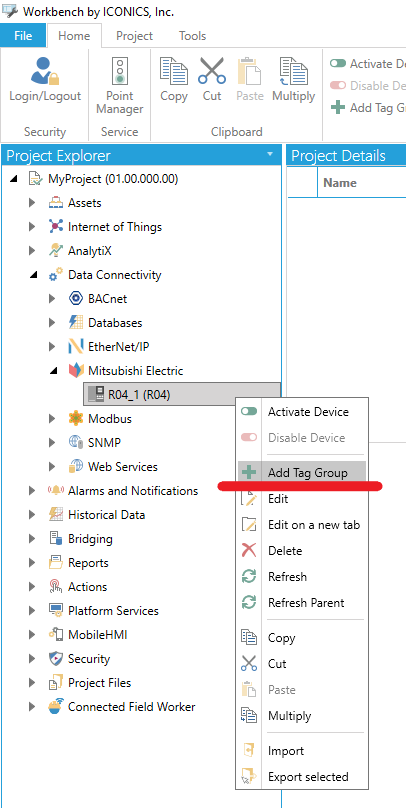Switch to the Tools ribbon tab
Image resolution: width=406 pixels, height=808 pixels.
(193, 36)
